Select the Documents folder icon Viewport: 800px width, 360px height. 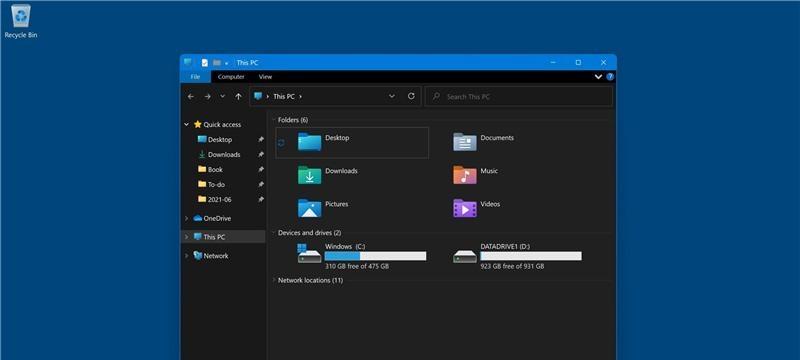coord(465,142)
